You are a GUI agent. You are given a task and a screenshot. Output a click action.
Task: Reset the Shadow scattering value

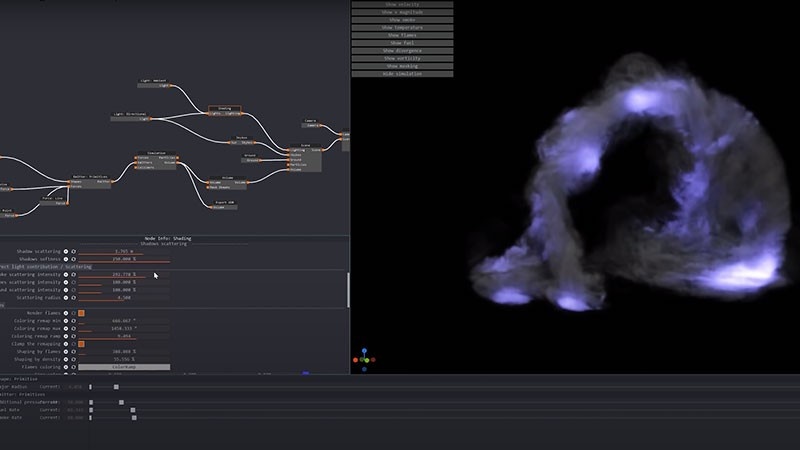point(73,252)
